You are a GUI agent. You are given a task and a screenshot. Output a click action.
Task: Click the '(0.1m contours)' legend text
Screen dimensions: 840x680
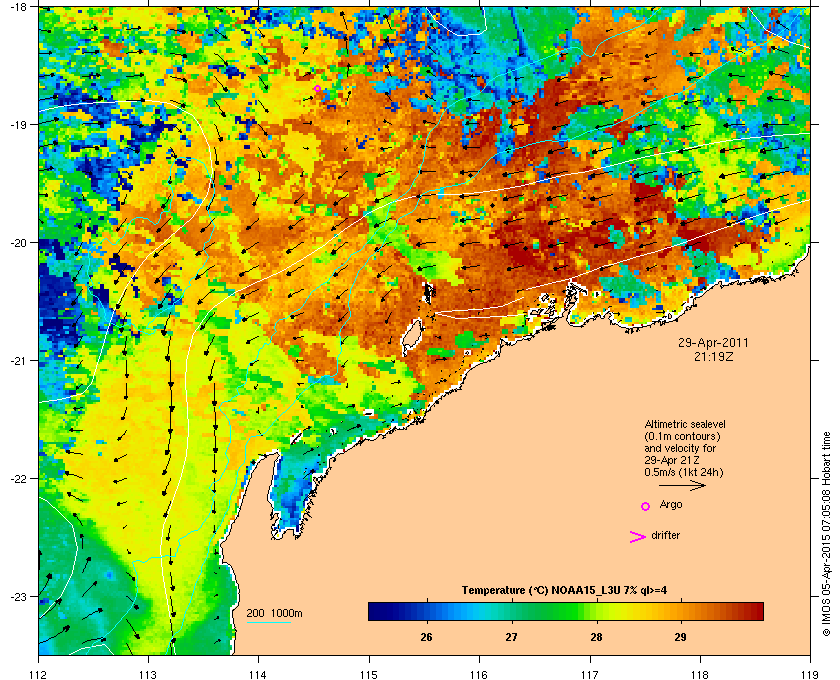pos(682,436)
